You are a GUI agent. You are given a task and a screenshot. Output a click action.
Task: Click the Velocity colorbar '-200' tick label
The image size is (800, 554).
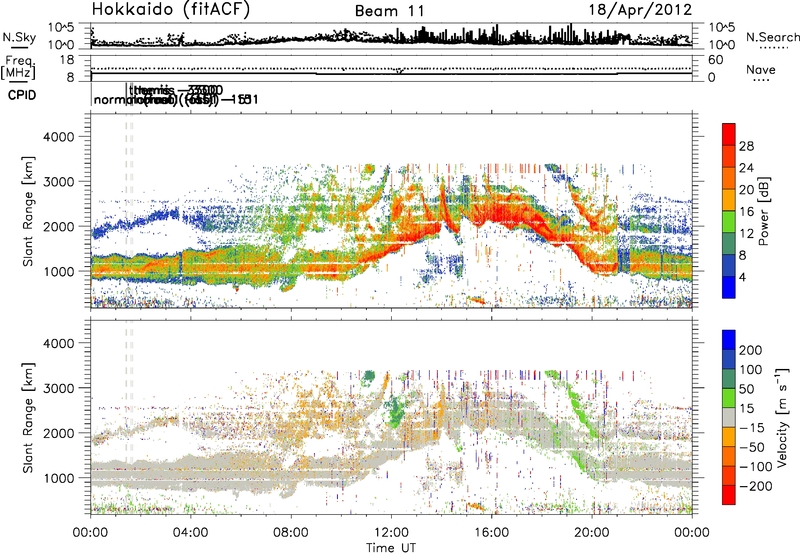tap(756, 486)
